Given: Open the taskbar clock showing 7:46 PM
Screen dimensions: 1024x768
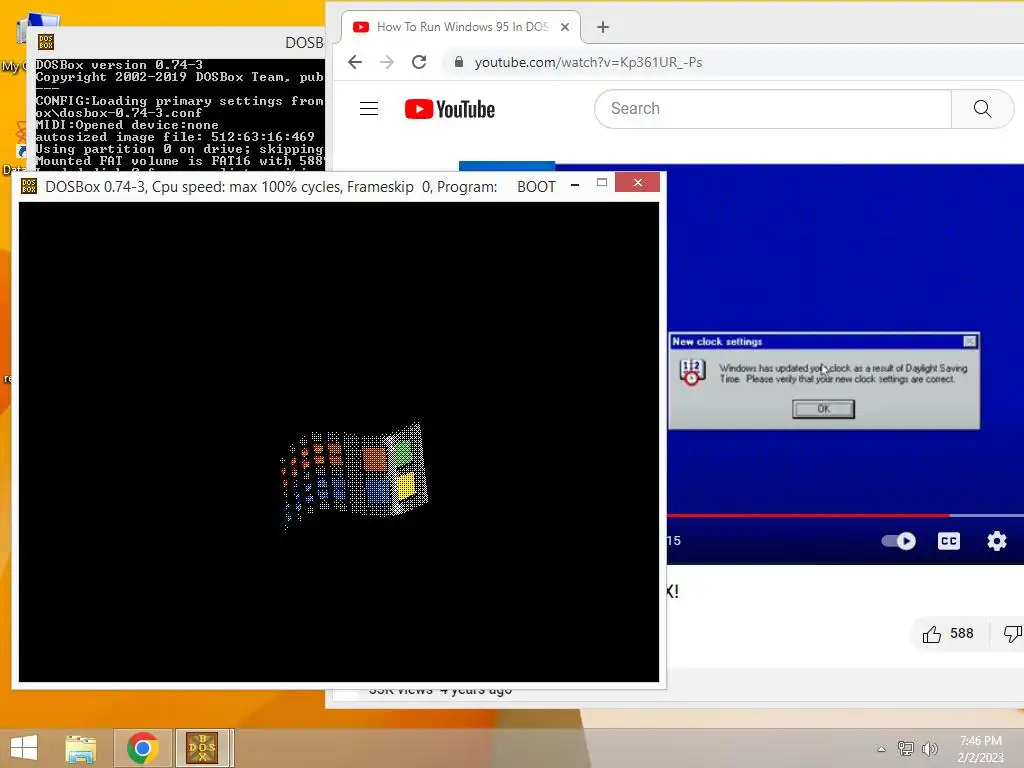Looking at the screenshot, I should 980,749.
